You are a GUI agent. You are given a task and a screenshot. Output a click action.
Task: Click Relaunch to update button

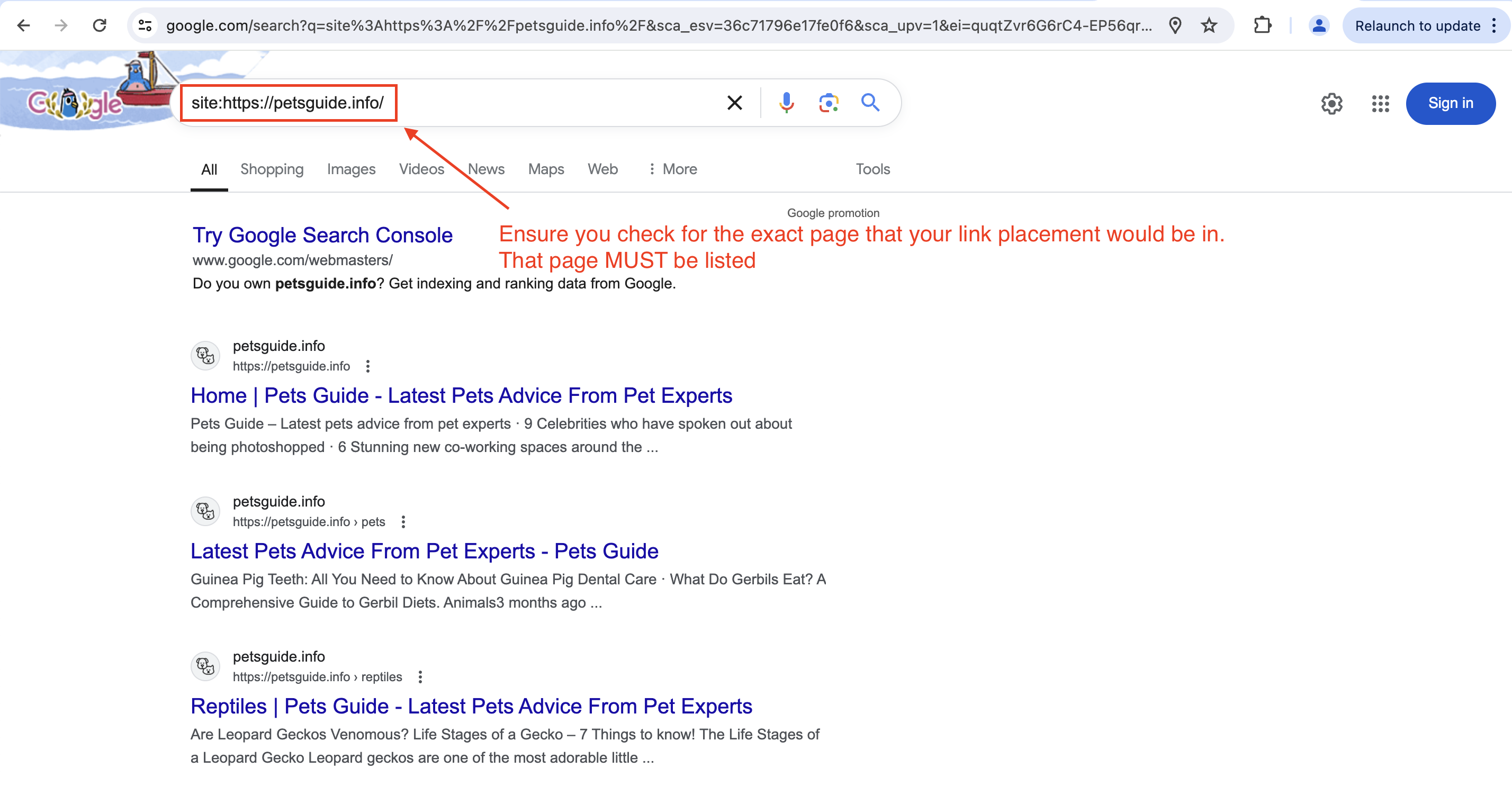tap(1417, 26)
